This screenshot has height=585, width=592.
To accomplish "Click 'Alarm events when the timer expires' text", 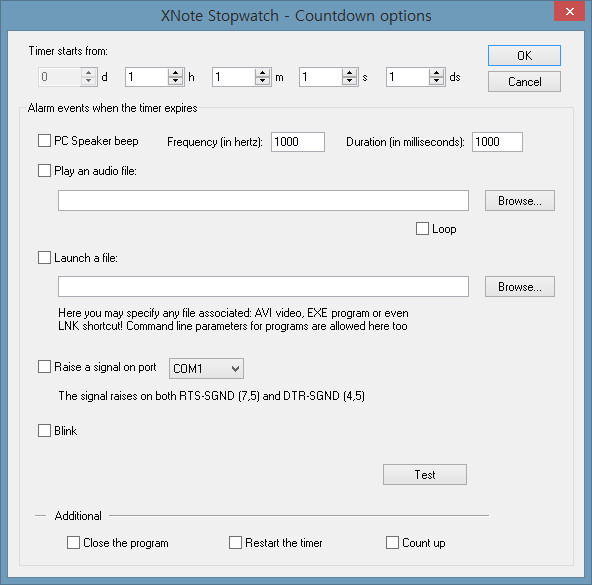I will [113, 108].
